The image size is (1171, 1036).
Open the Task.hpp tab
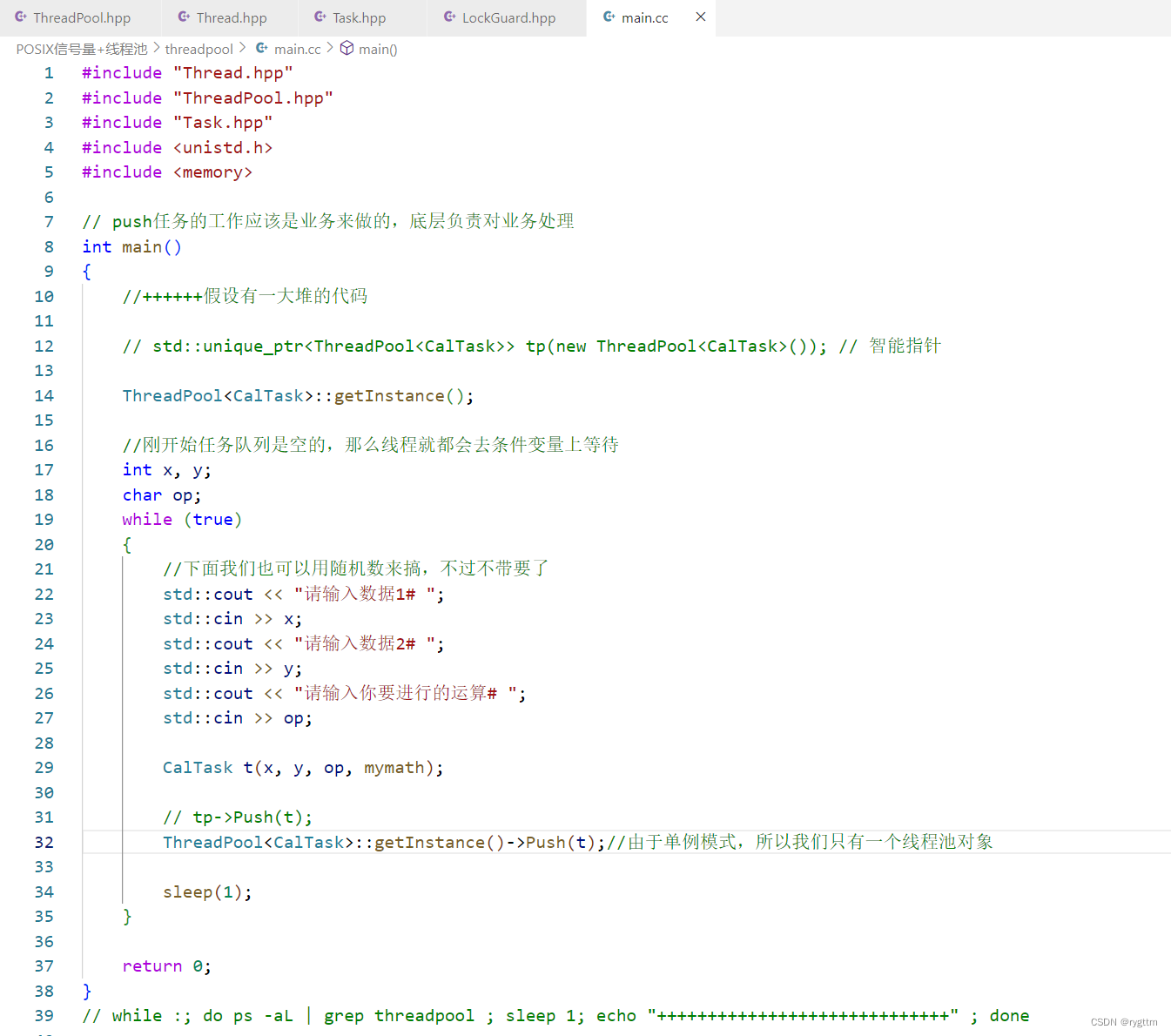(x=358, y=17)
